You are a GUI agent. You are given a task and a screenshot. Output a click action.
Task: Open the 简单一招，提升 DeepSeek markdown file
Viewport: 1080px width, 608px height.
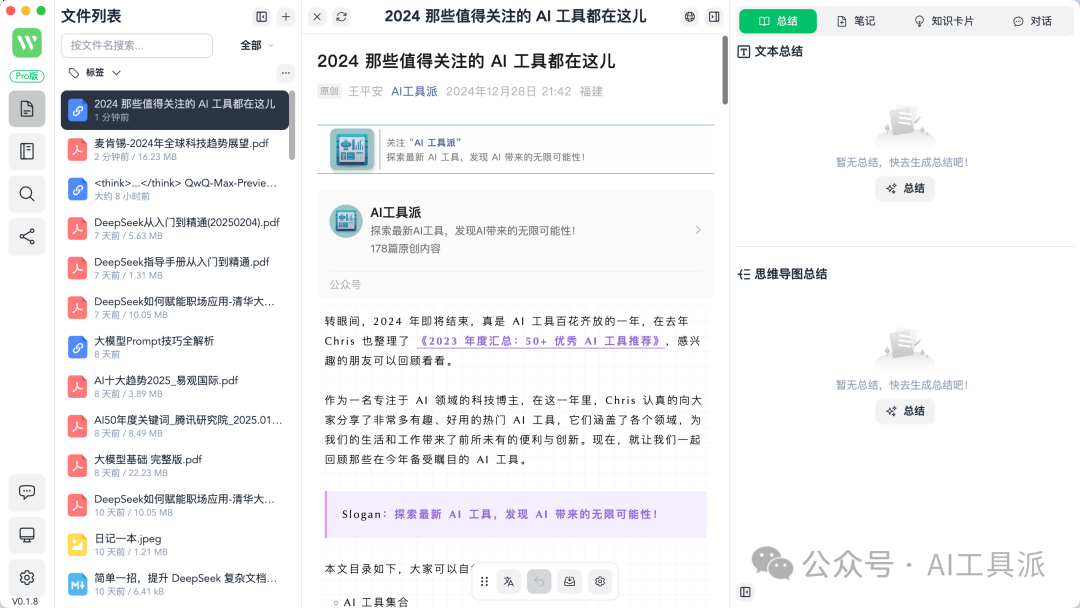pyautogui.click(x=175, y=584)
